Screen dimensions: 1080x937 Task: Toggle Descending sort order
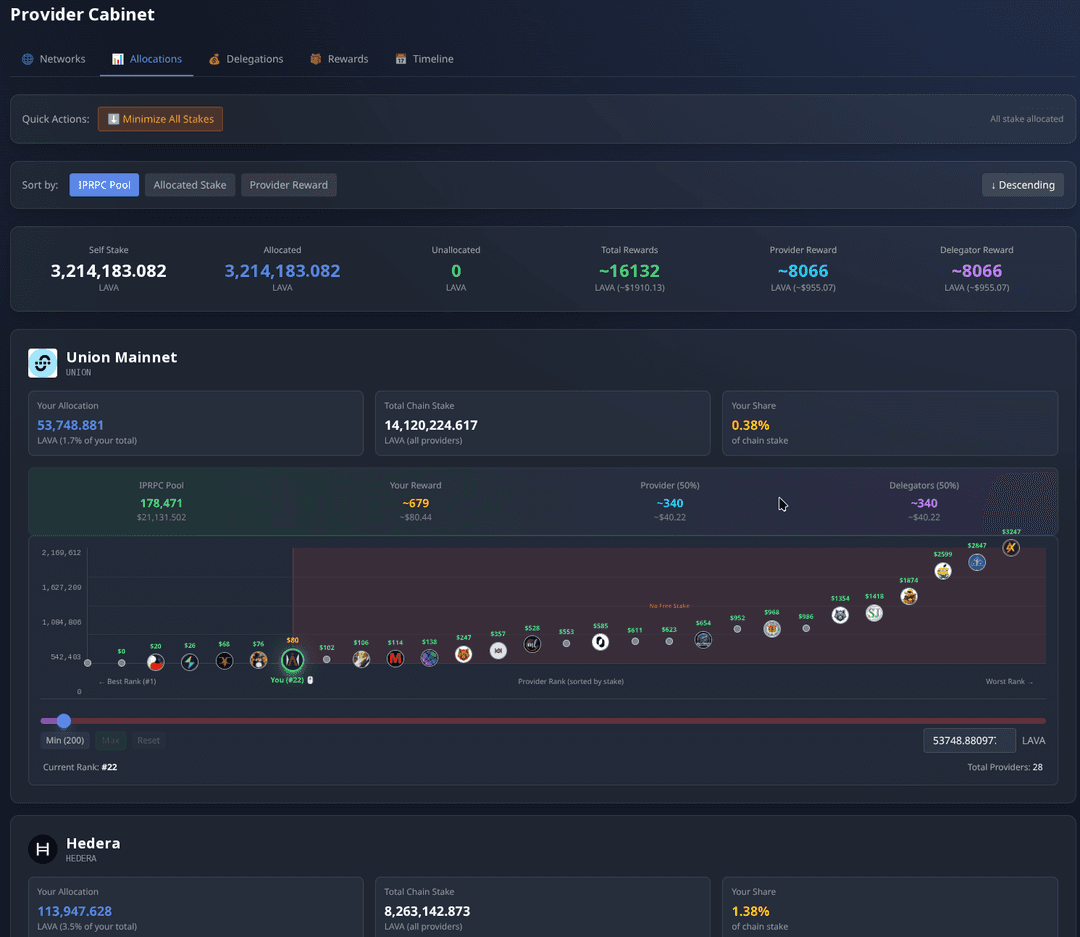pos(1023,184)
